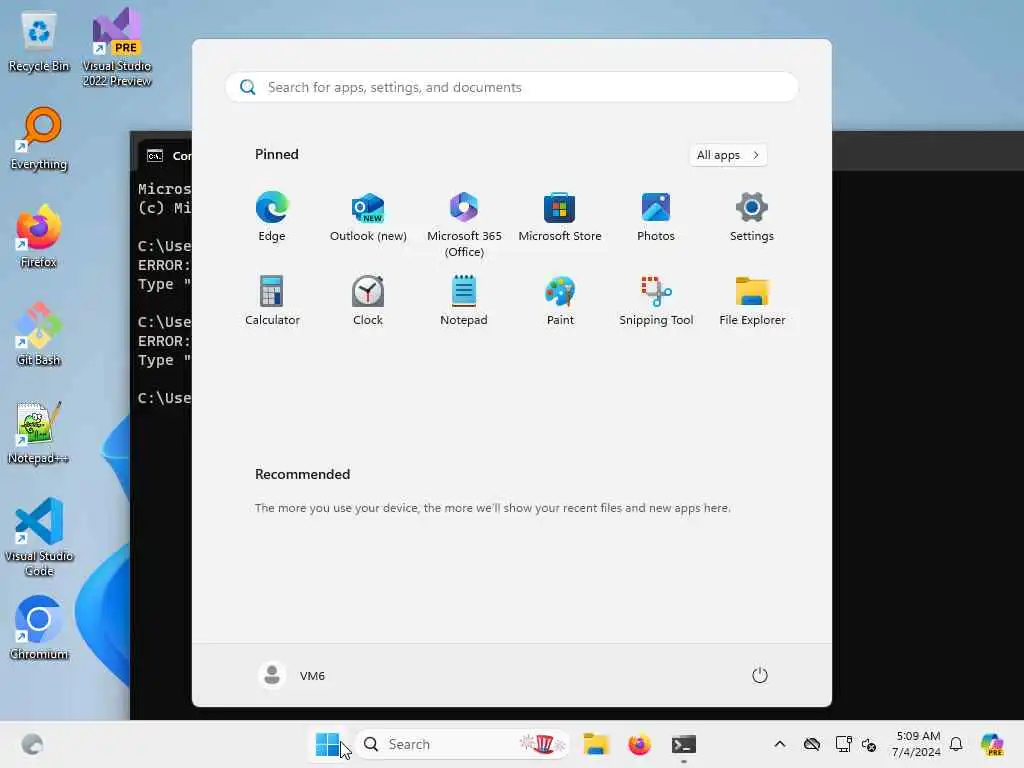Click the Windows Start button on taskbar

(327, 744)
